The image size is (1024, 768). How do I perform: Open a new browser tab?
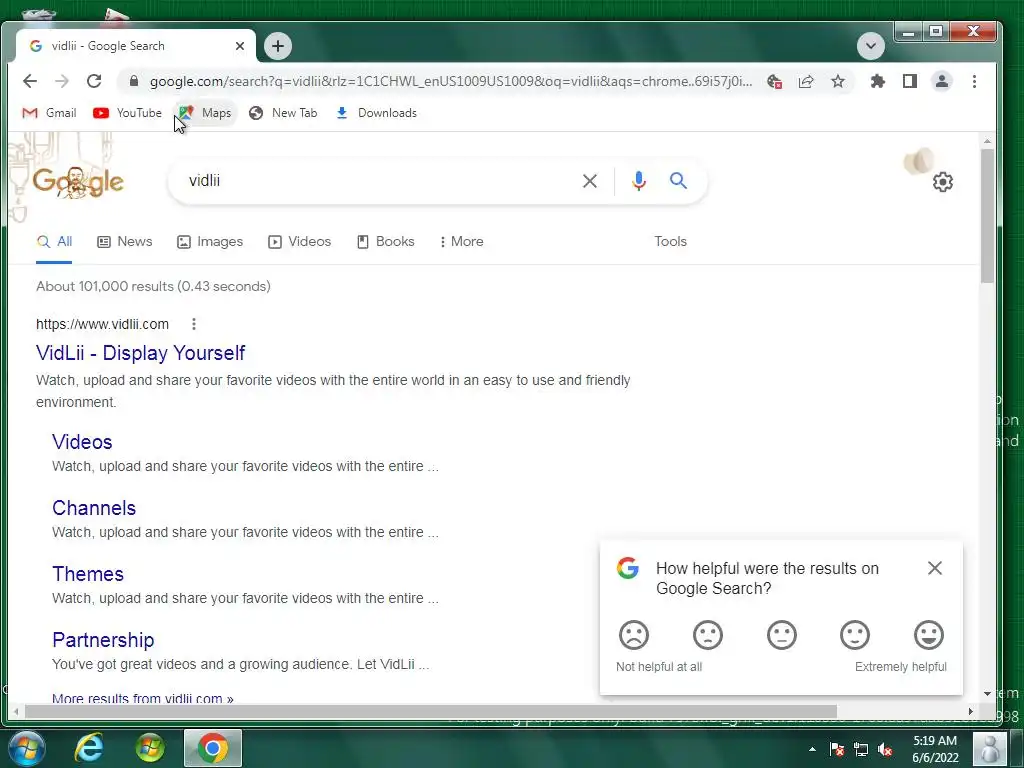coord(278,46)
